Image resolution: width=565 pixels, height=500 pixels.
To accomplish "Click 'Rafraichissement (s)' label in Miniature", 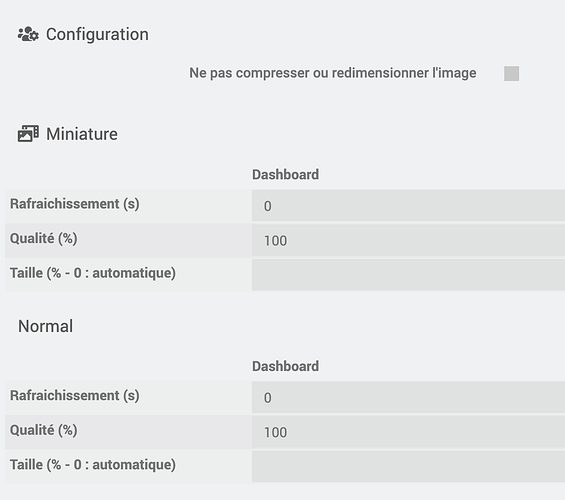I will pyautogui.click(x=75, y=204).
